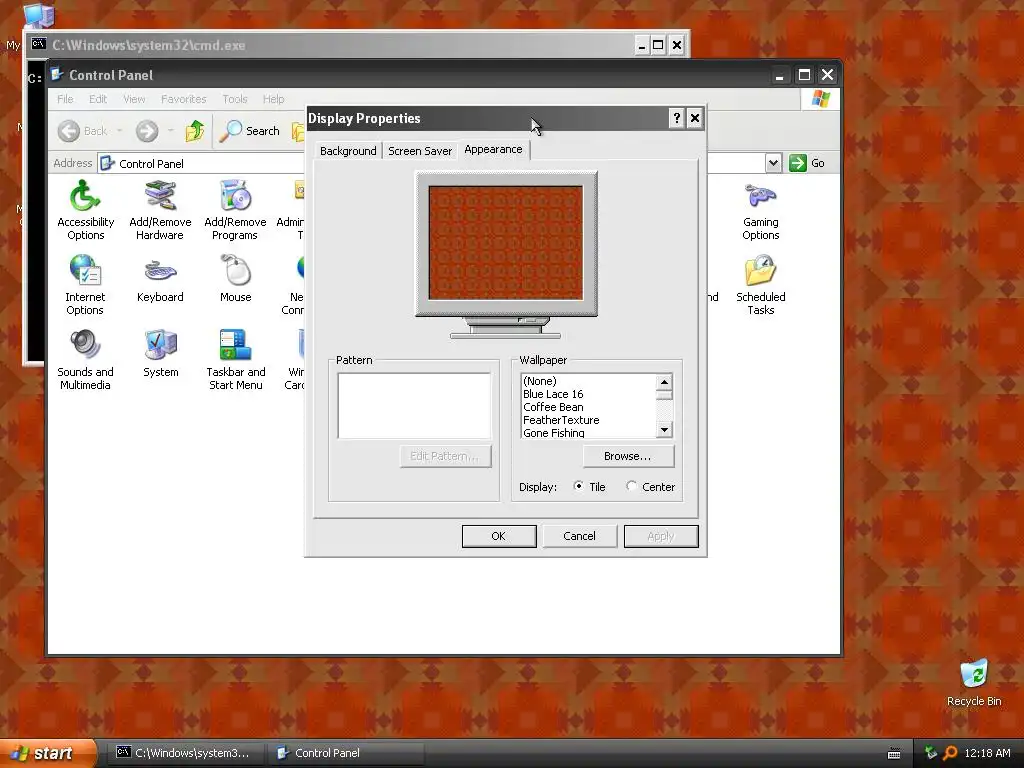Click the keyboard icon near system tray
This screenshot has height=768, width=1024.
894,754
